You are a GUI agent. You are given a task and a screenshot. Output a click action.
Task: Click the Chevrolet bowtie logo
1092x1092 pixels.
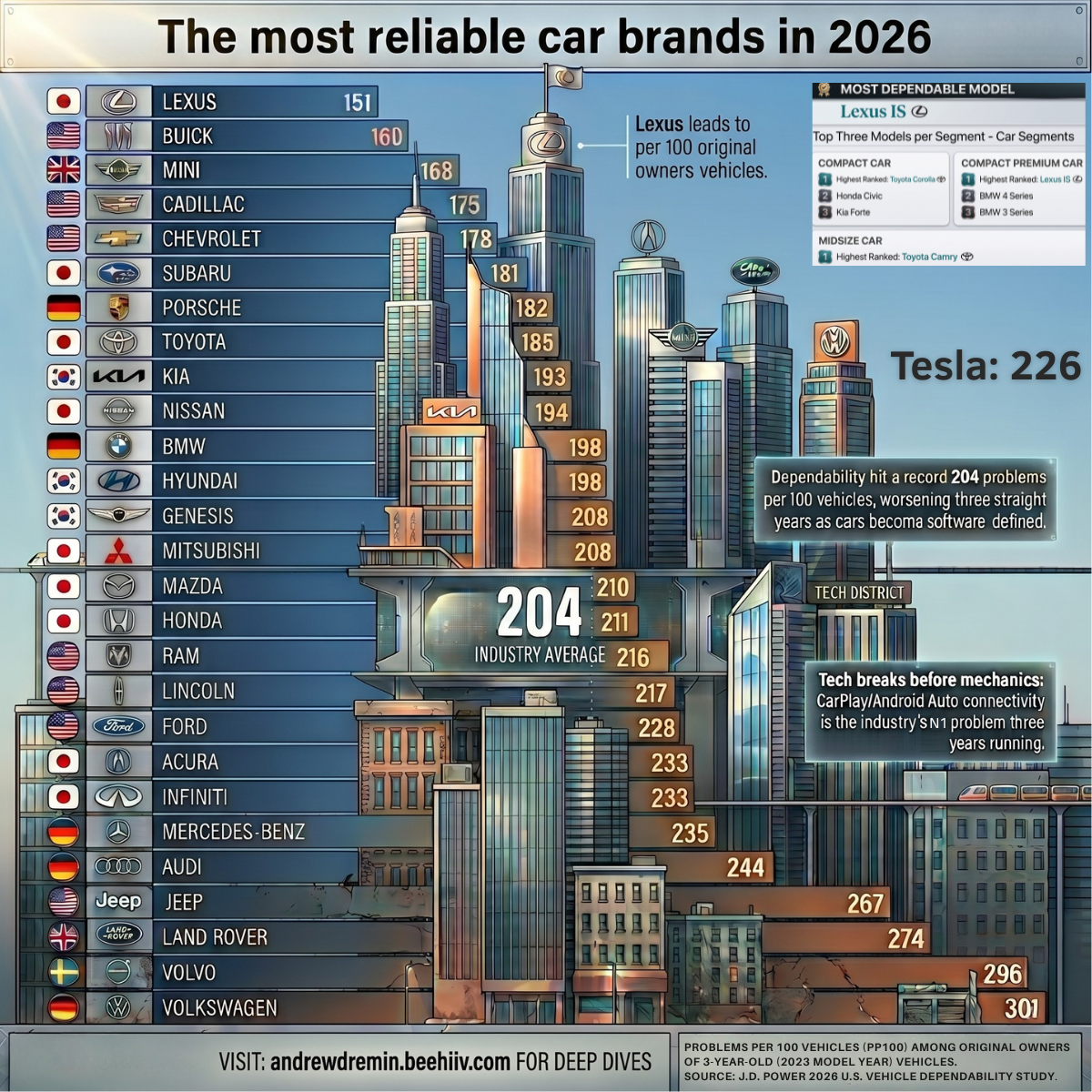118,238
